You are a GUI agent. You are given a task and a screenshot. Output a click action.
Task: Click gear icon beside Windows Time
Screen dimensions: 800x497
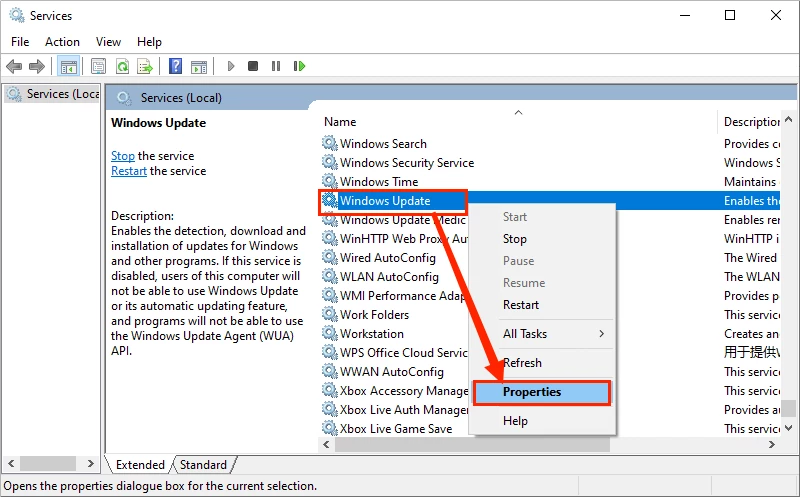[x=330, y=181]
